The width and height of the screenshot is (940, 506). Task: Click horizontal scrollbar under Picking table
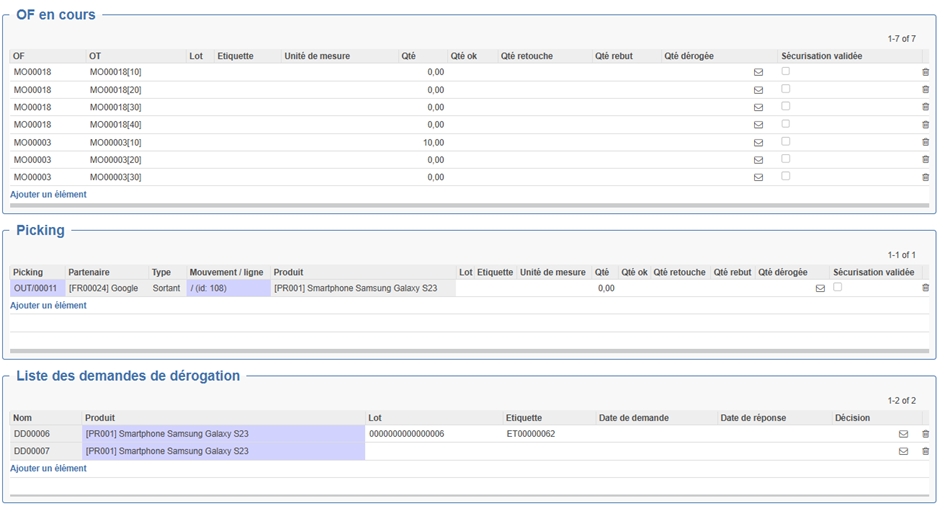click(x=469, y=351)
